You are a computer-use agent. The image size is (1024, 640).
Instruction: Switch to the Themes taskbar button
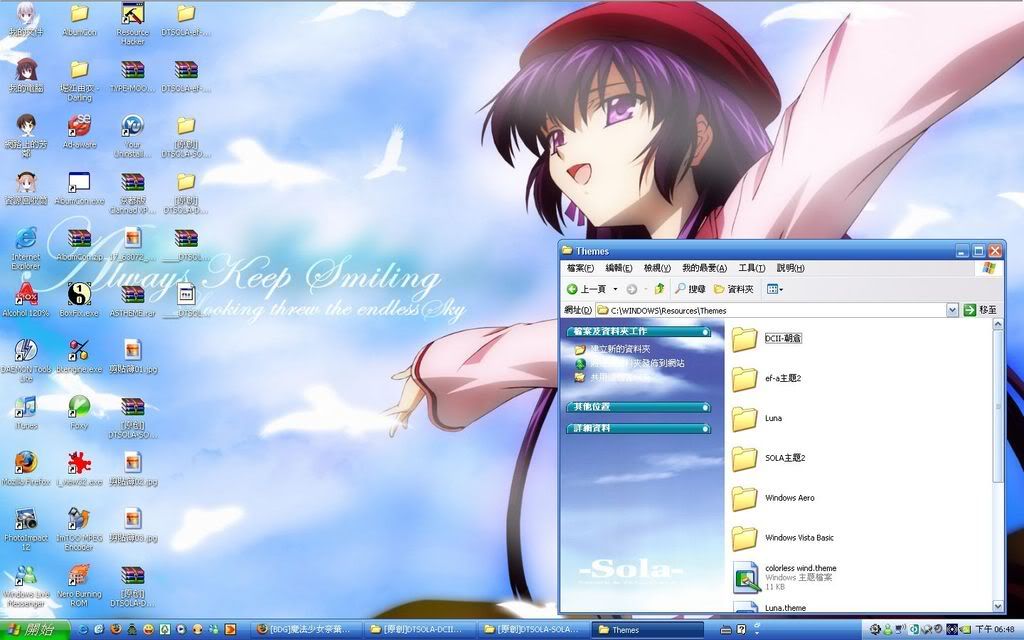(648, 630)
